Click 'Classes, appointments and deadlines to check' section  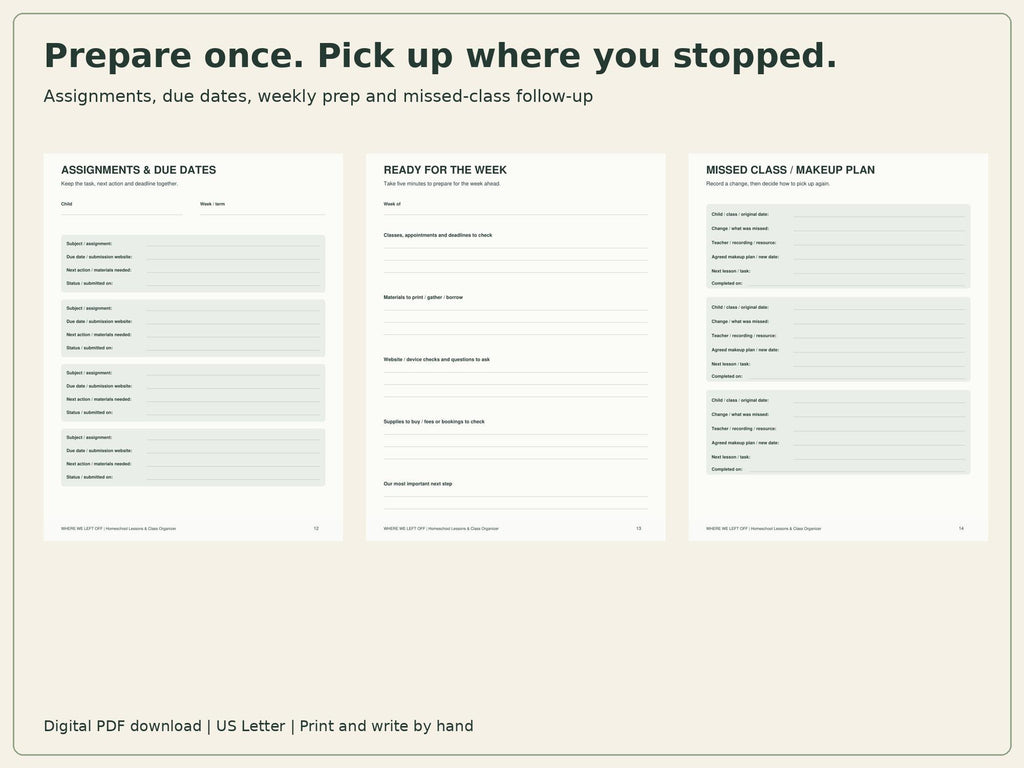[515, 253]
